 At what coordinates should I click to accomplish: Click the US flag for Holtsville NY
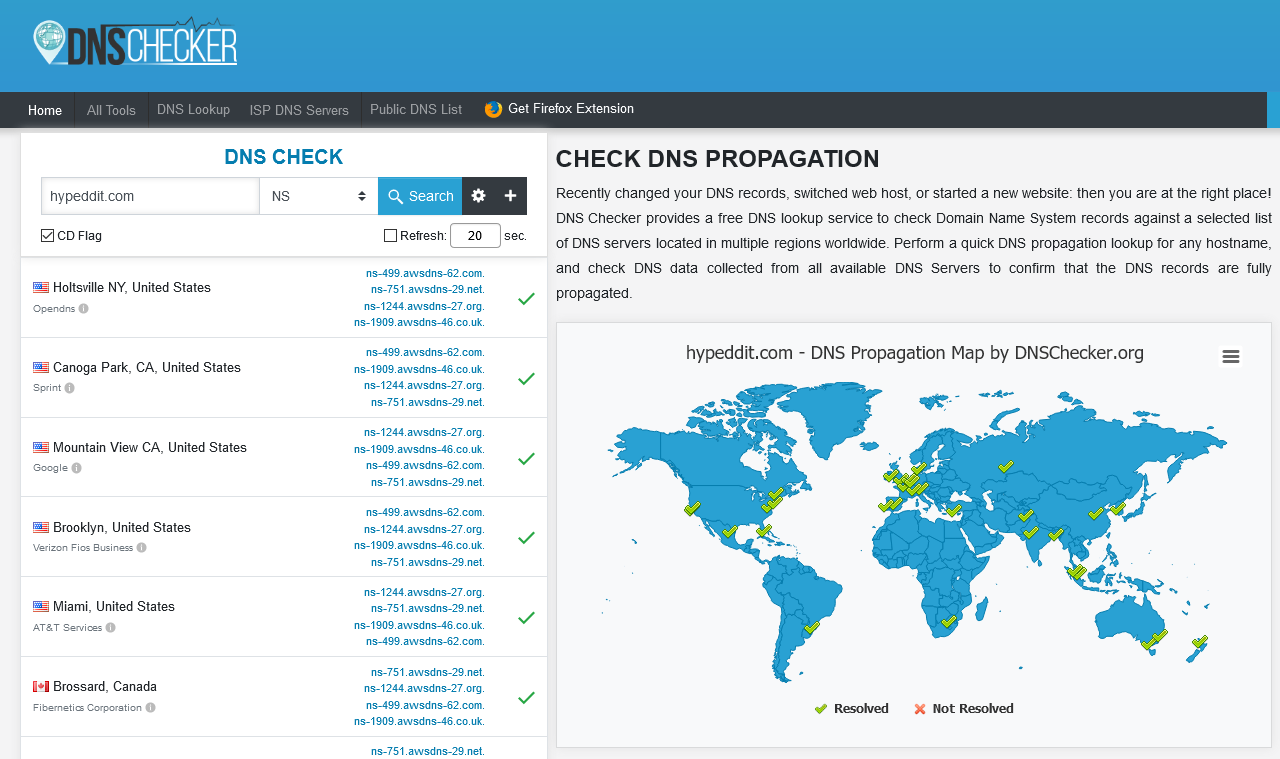(41, 287)
